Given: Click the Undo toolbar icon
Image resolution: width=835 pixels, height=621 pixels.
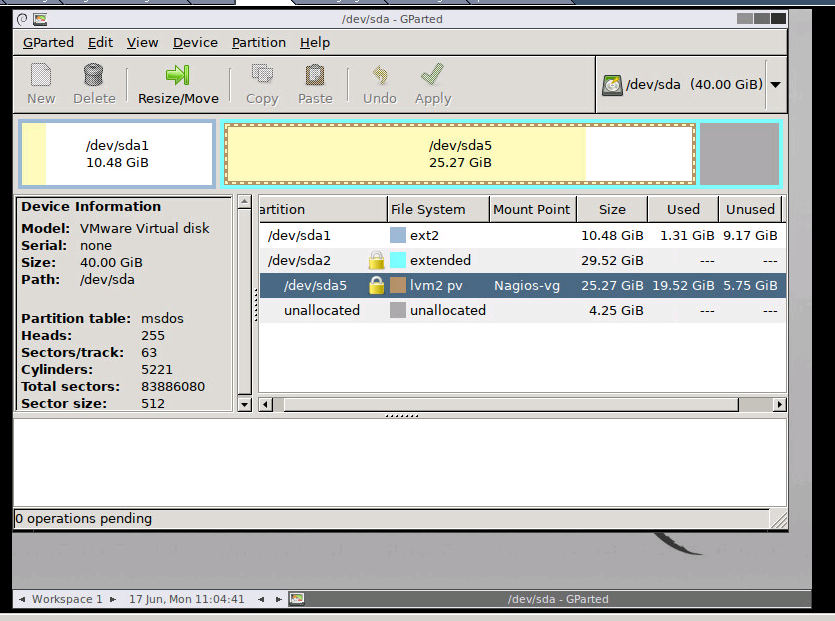Looking at the screenshot, I should (x=380, y=75).
